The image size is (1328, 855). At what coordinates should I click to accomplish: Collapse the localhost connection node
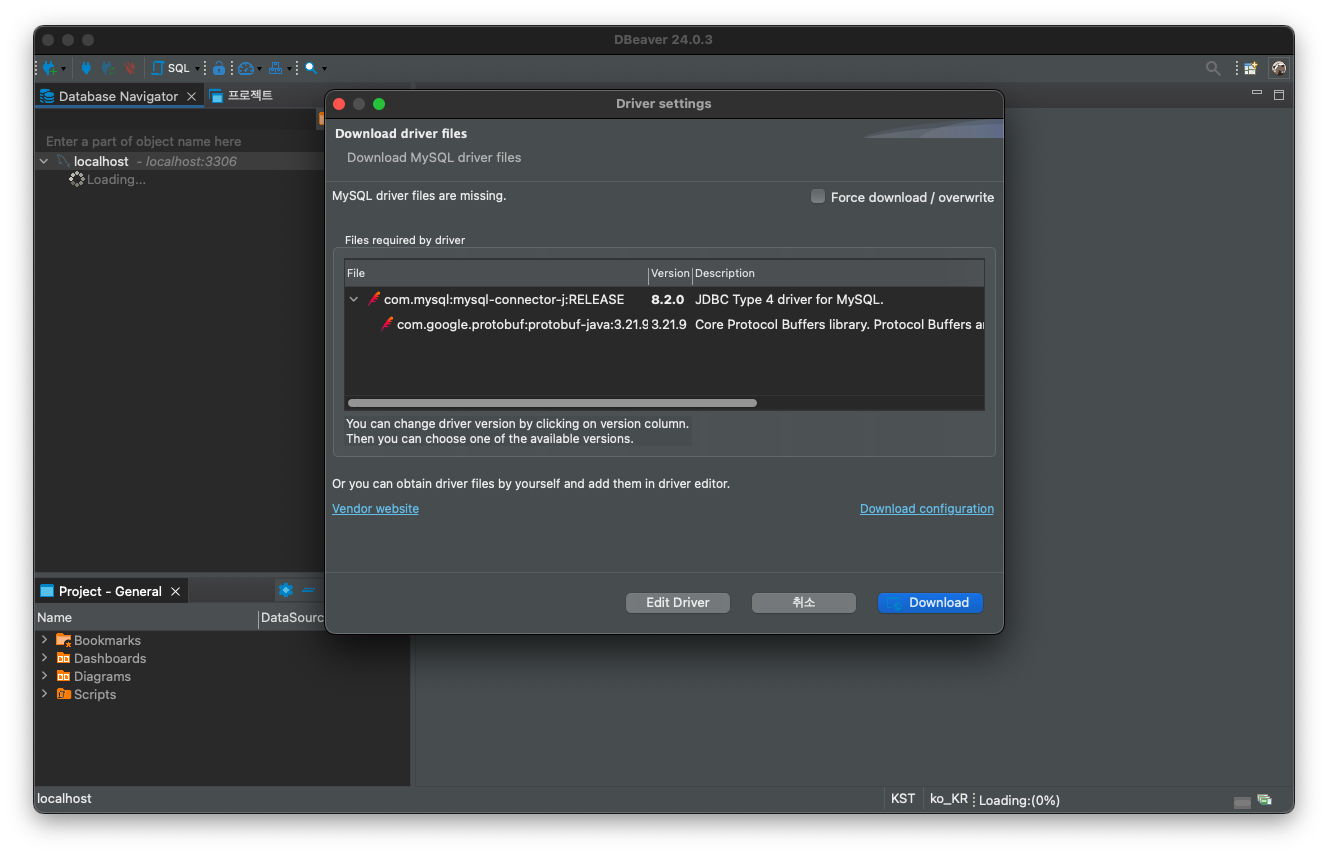pyautogui.click(x=44, y=161)
